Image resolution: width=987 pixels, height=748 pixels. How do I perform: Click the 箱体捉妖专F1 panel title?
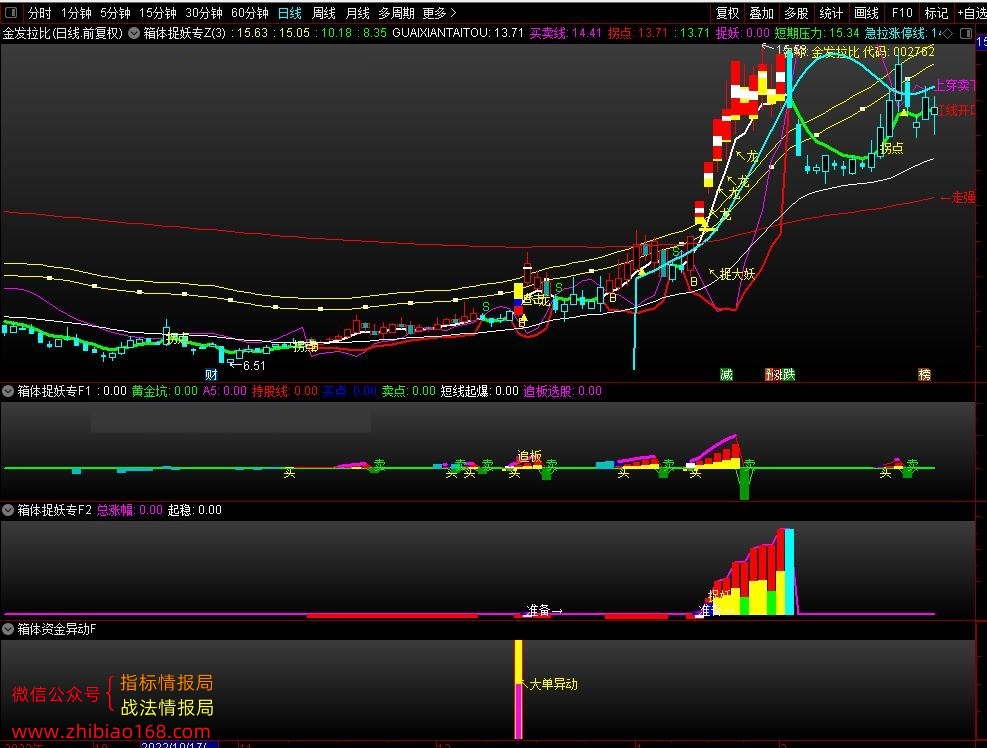click(54, 391)
